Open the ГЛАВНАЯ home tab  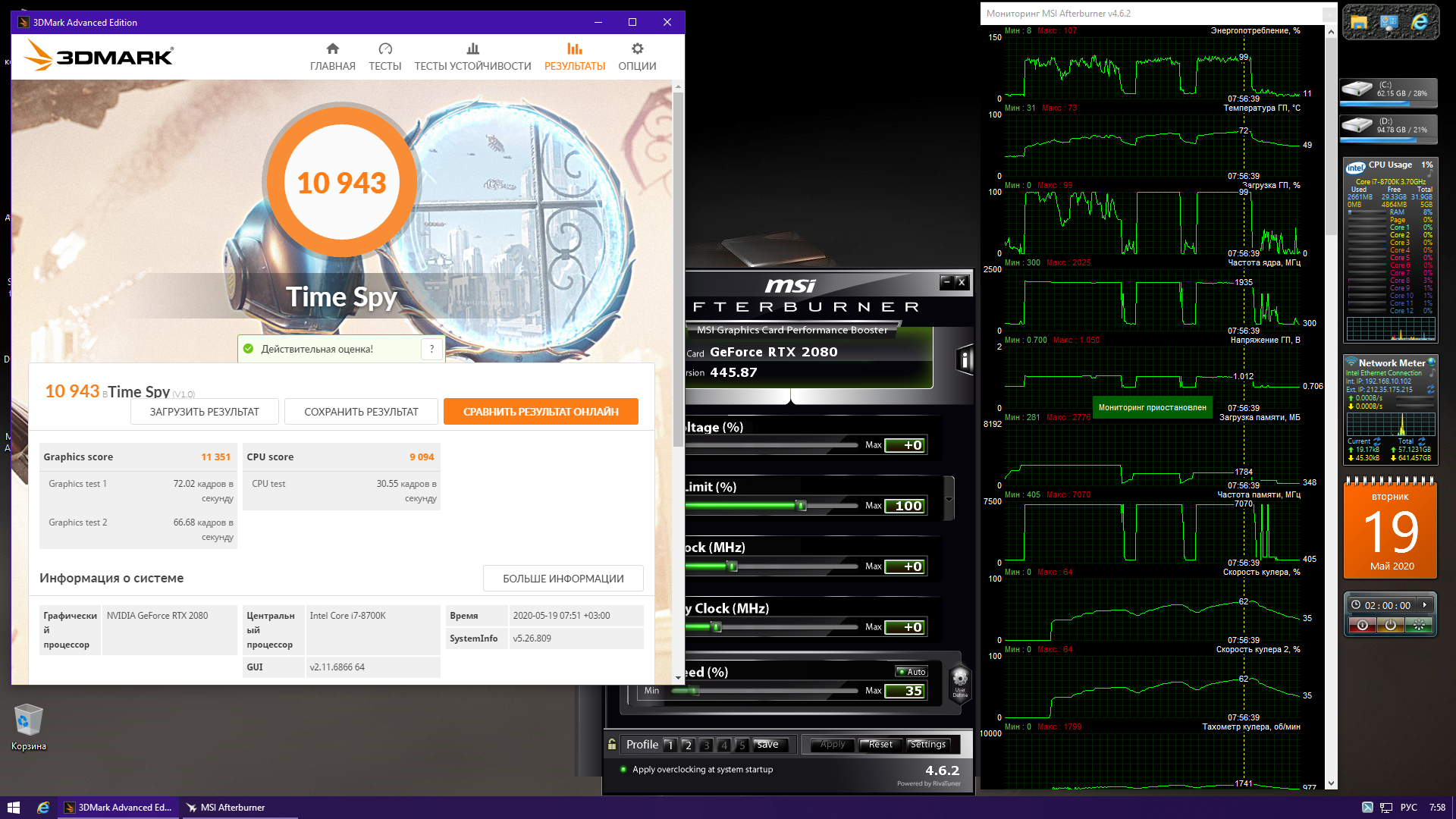tap(332, 57)
